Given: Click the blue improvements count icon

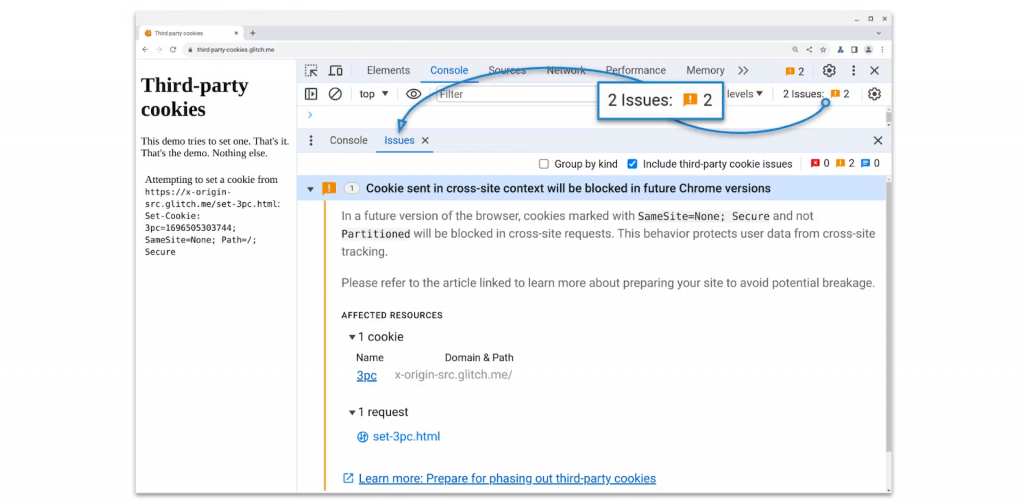Looking at the screenshot, I should click(x=865, y=163).
